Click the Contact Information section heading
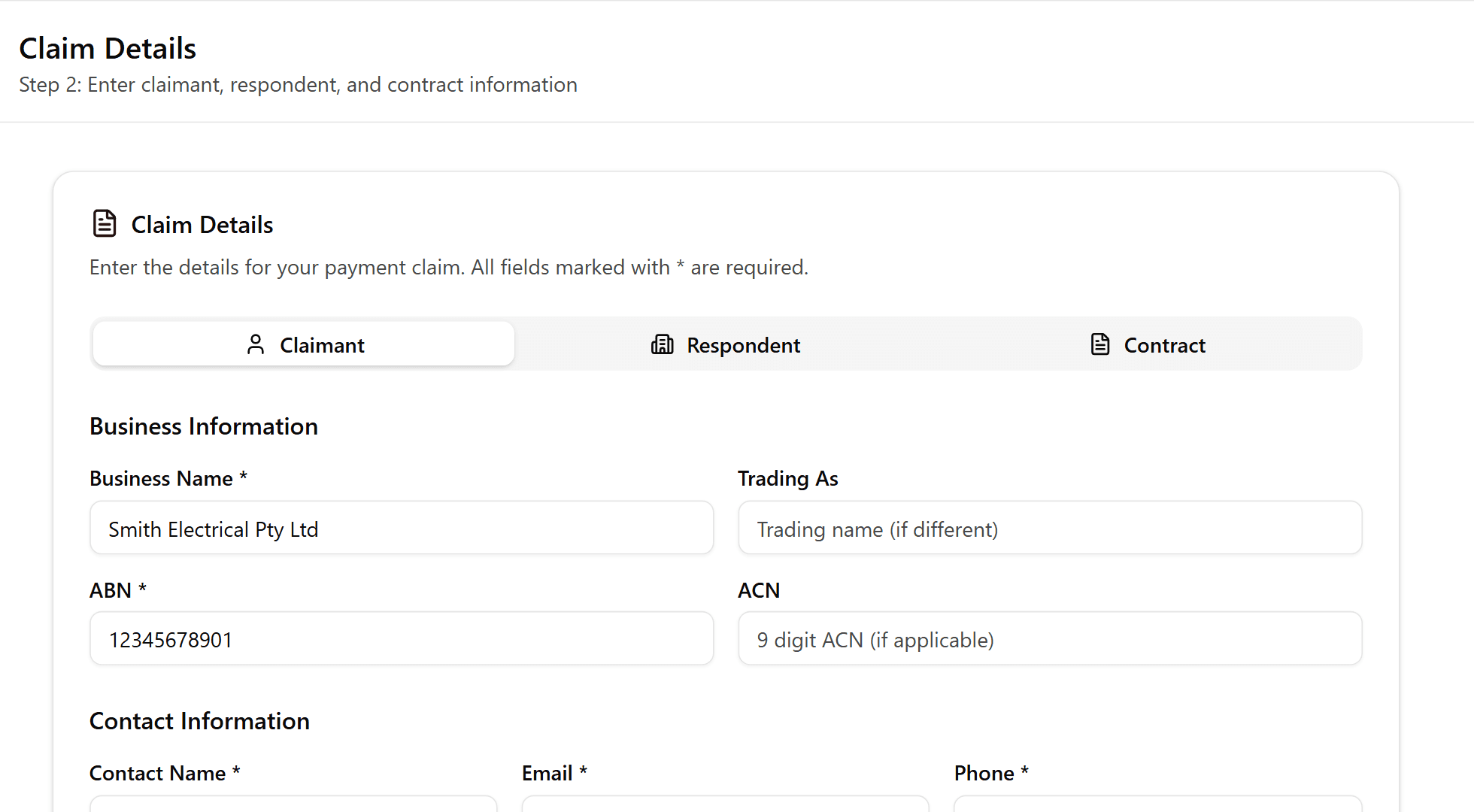Viewport: 1474px width, 812px height. pyautogui.click(x=199, y=720)
